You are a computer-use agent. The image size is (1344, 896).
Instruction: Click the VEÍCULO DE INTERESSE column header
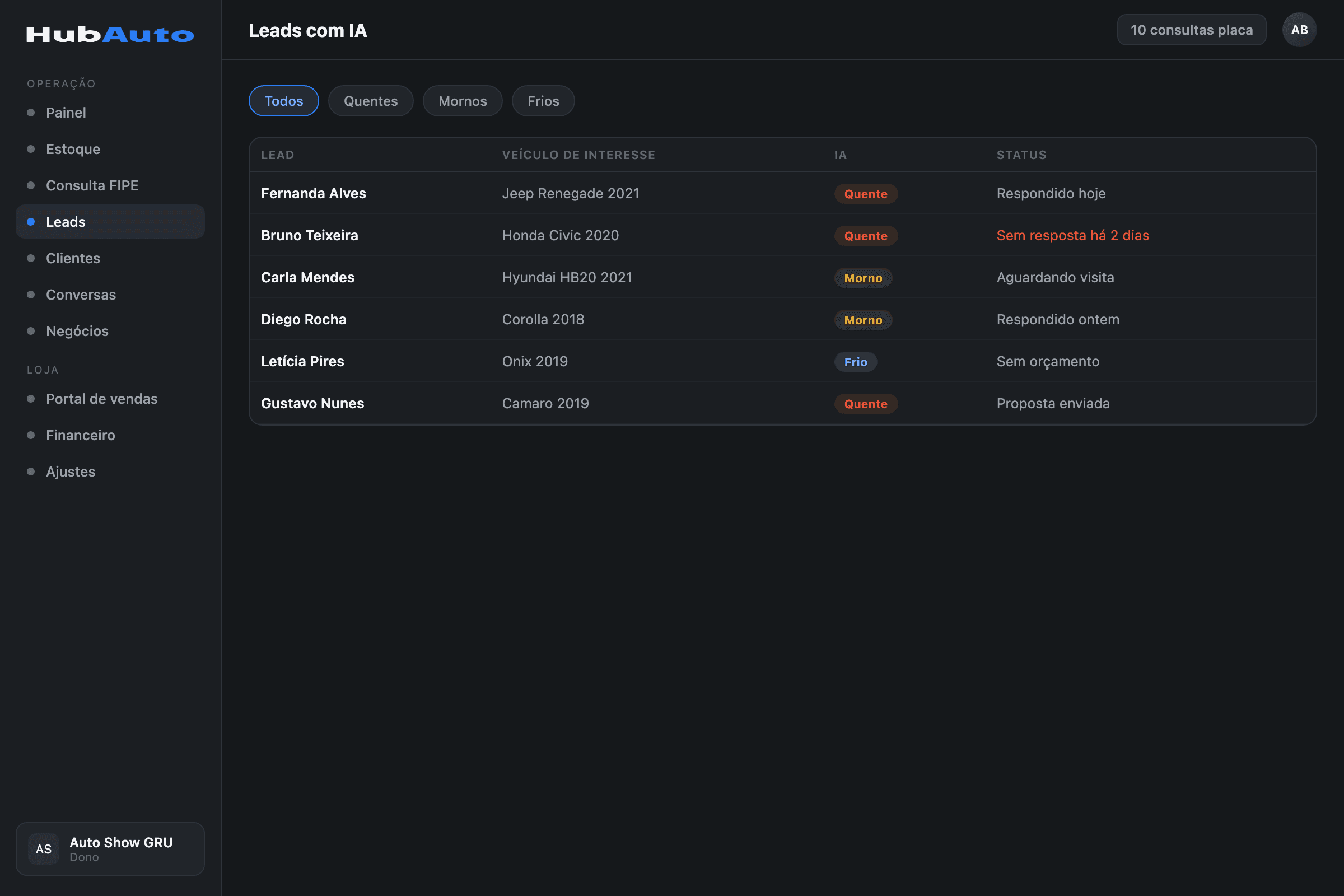coord(579,155)
